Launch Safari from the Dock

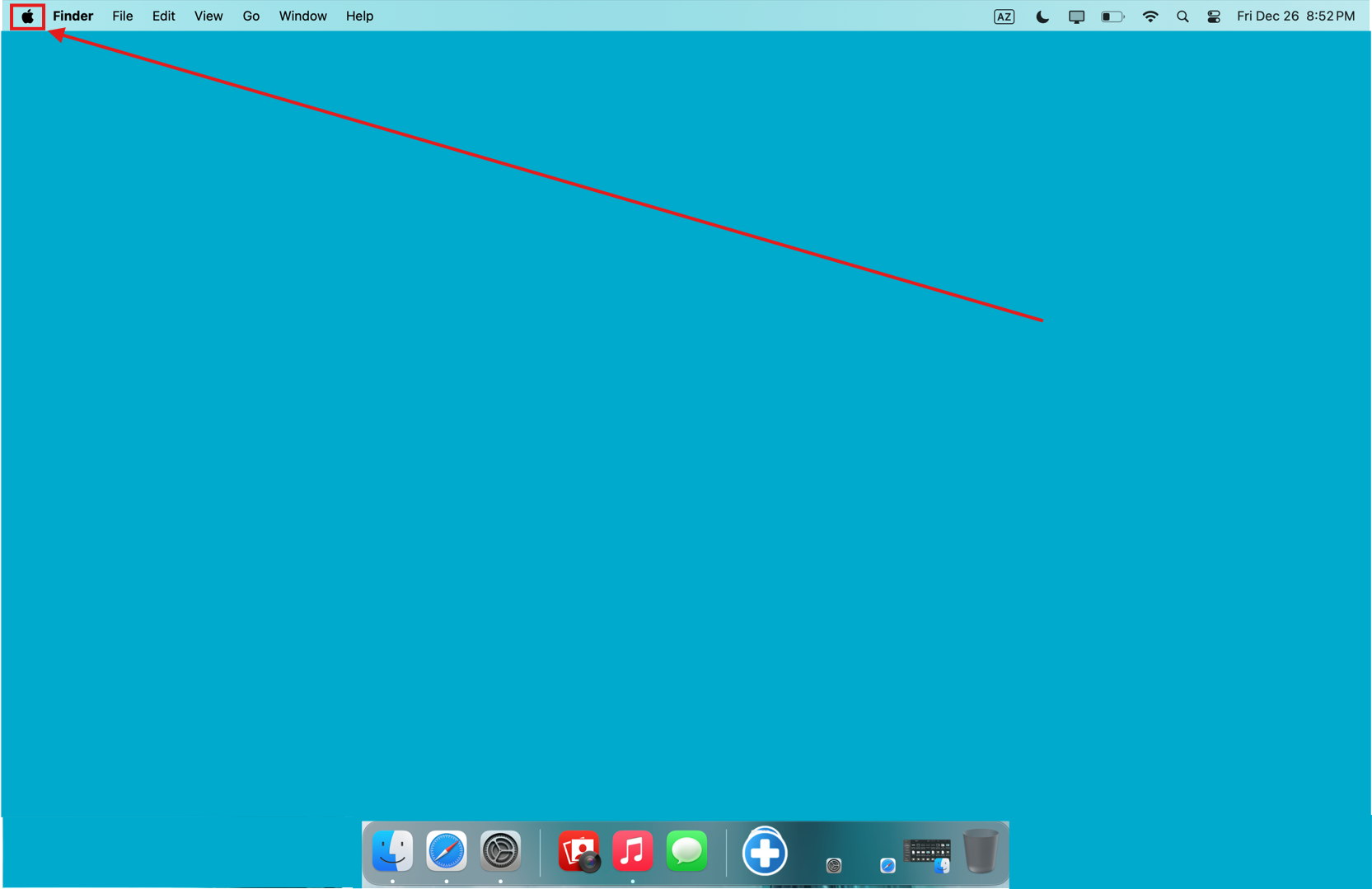pyautogui.click(x=446, y=851)
